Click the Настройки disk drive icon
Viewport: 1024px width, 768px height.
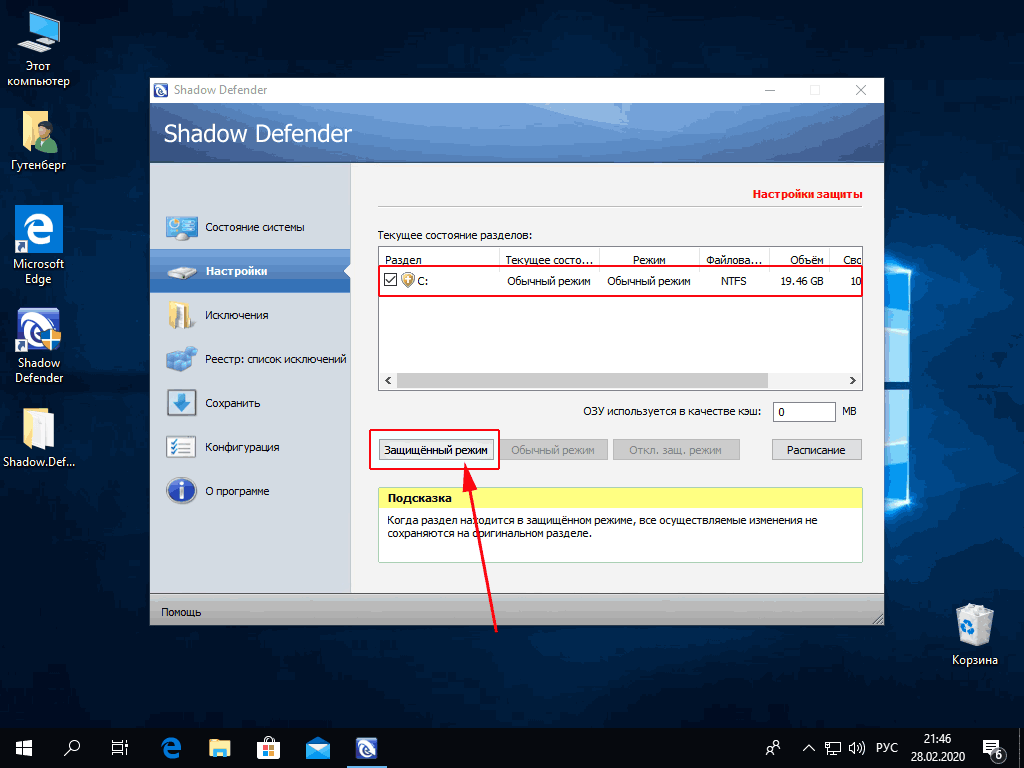182,271
